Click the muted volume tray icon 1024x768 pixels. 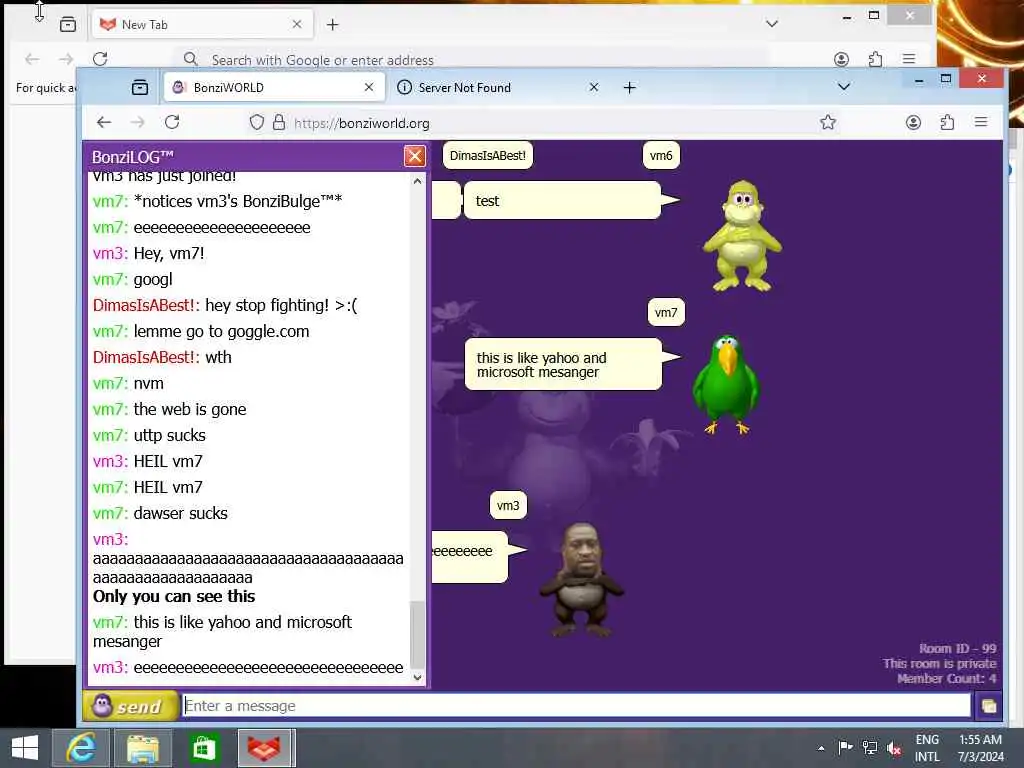coord(894,748)
